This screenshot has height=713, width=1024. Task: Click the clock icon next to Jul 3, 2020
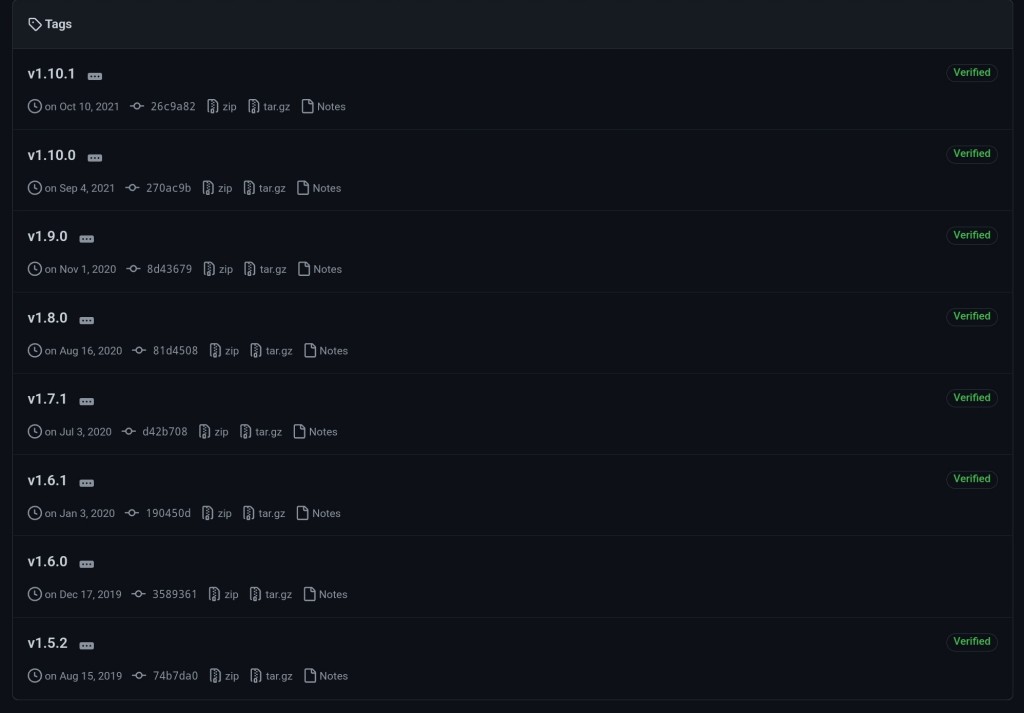click(x=35, y=432)
